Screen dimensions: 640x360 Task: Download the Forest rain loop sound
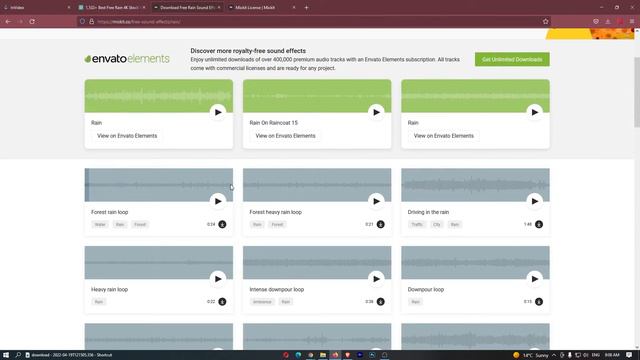pyautogui.click(x=222, y=224)
